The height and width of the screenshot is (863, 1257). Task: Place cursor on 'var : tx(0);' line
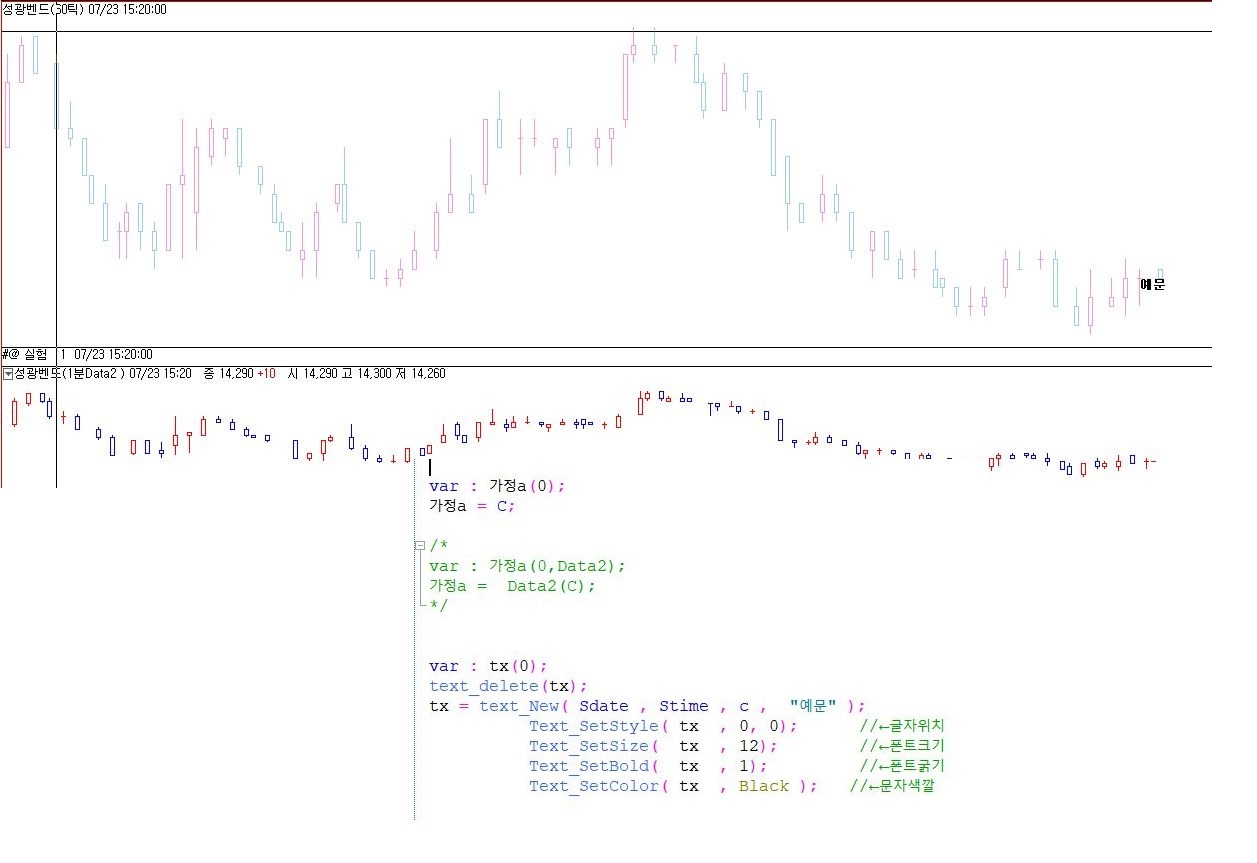pyautogui.click(x=488, y=666)
